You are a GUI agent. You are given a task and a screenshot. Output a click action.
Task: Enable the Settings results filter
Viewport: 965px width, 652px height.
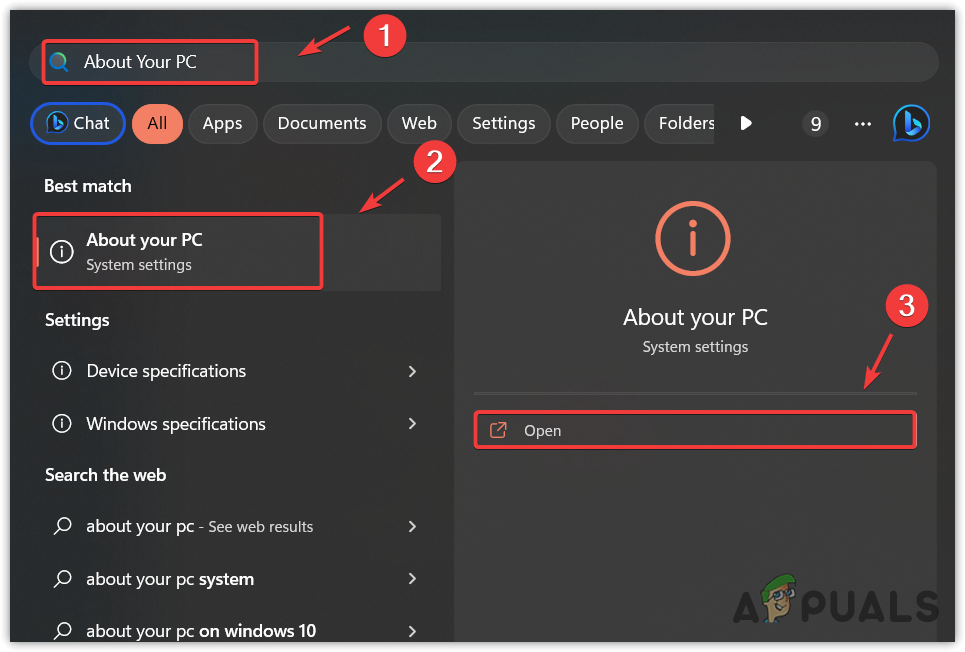tap(503, 123)
